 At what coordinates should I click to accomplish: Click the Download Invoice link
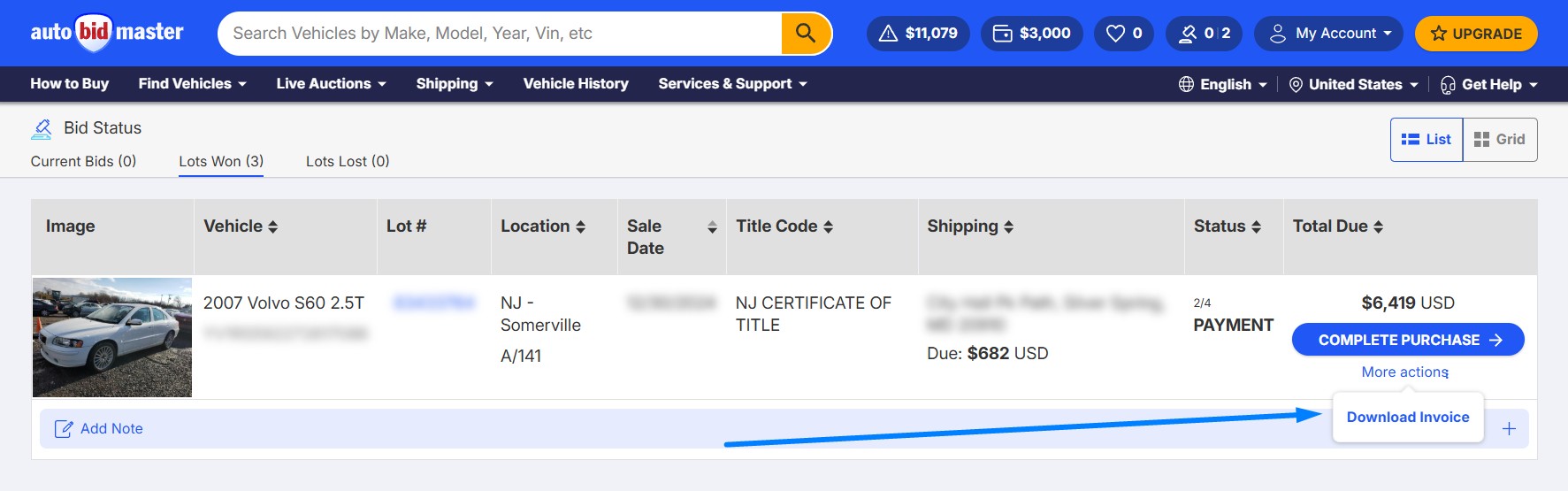tap(1408, 418)
